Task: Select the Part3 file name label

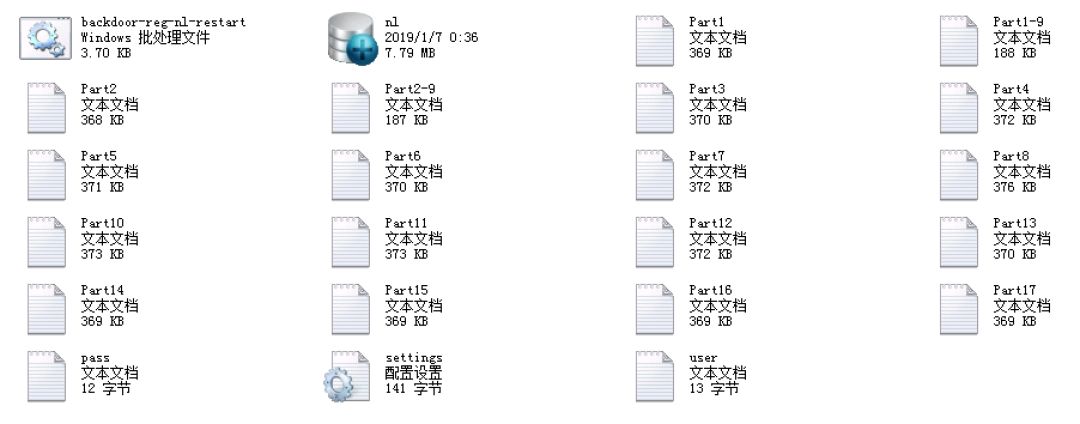Action: (x=707, y=89)
